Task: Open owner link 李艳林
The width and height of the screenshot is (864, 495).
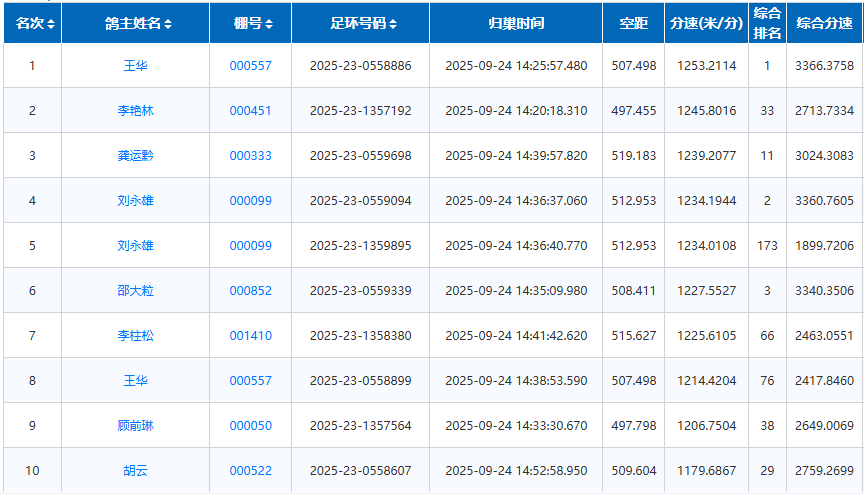Action: click(x=135, y=111)
